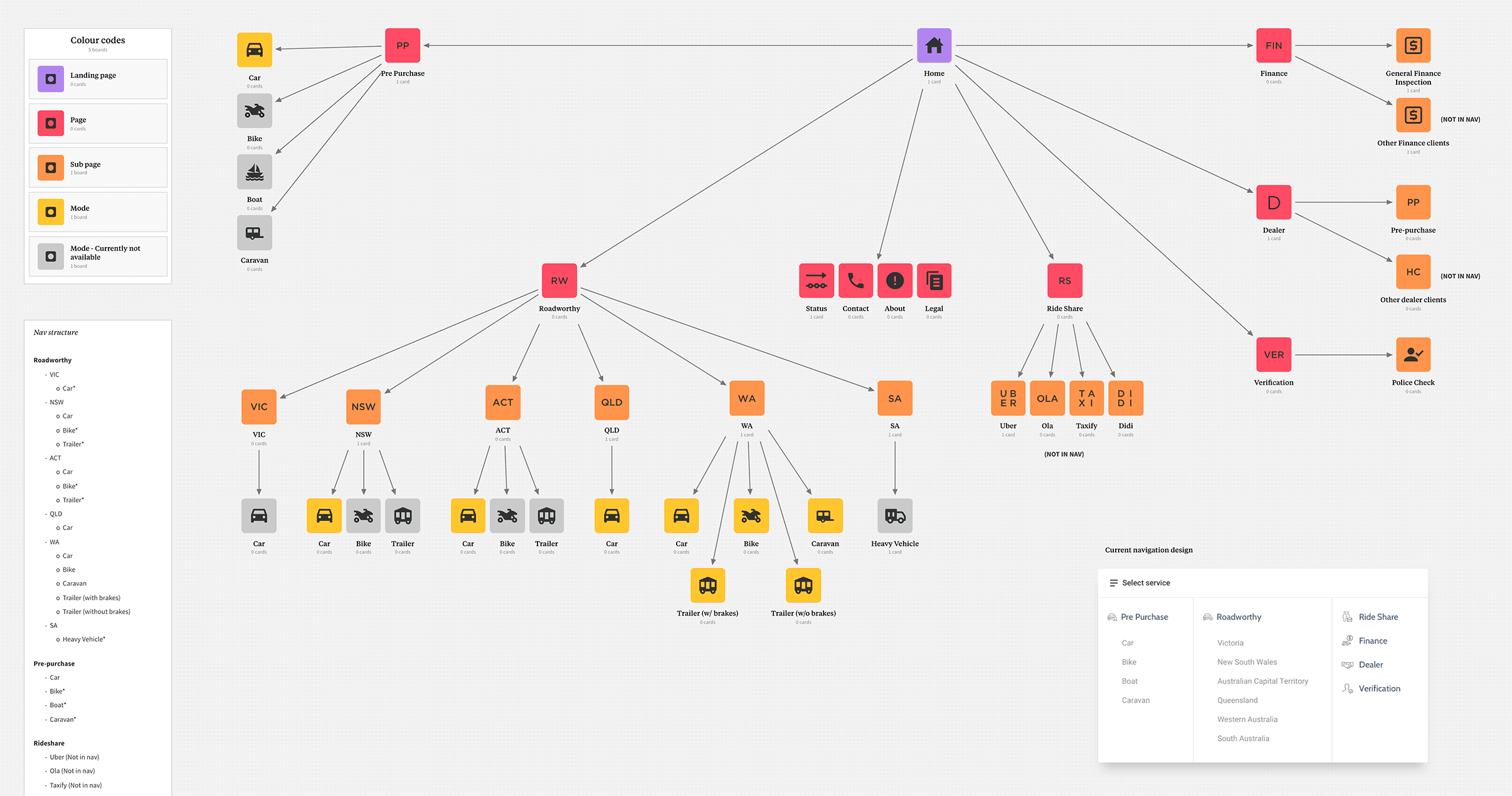
Task: Select the Legal document icon
Action: pyautogui.click(x=934, y=280)
